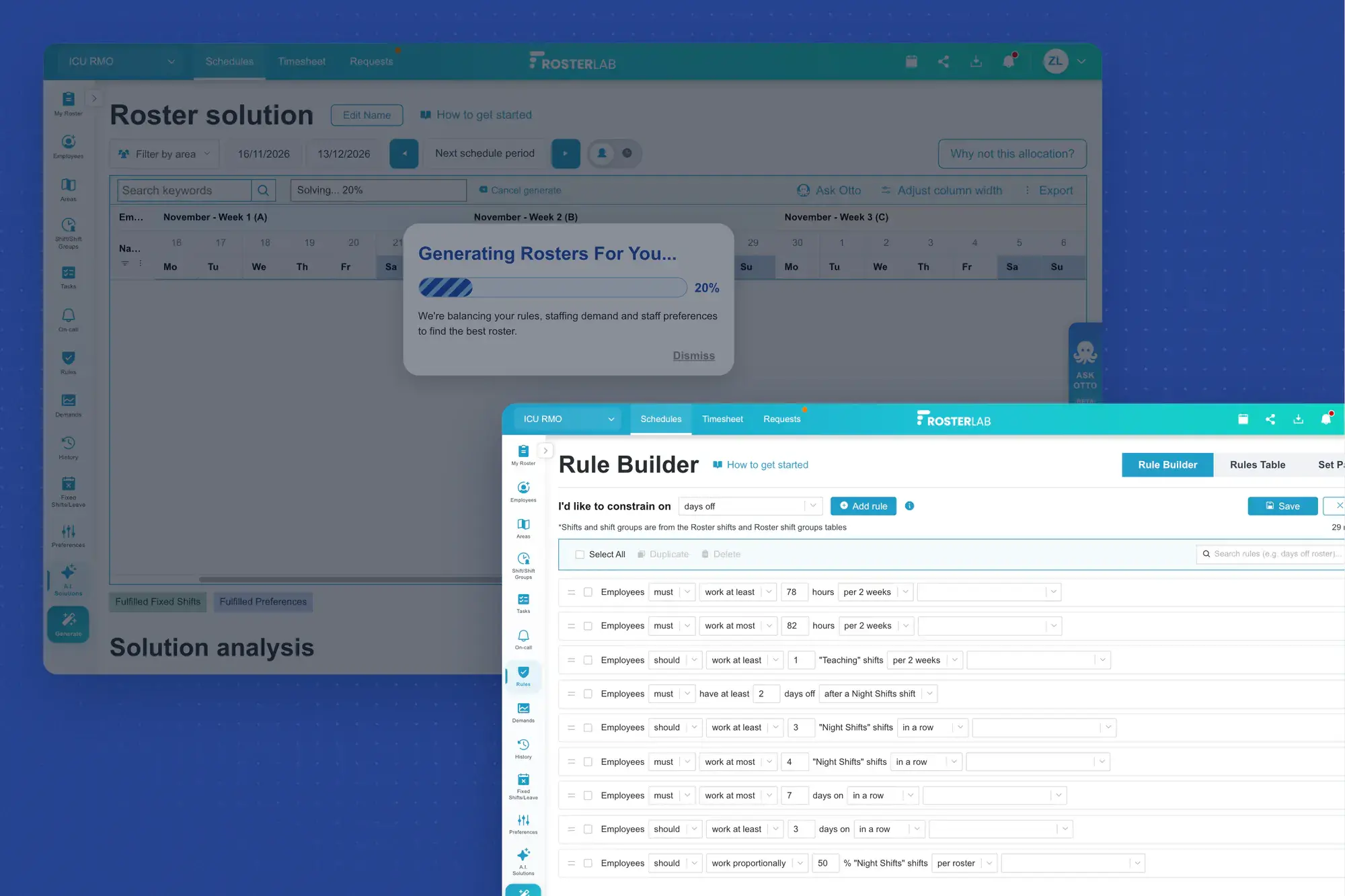The image size is (1345, 896).
Task: Open 'after a Night Shifts shift' dropdown
Action: [x=878, y=694]
